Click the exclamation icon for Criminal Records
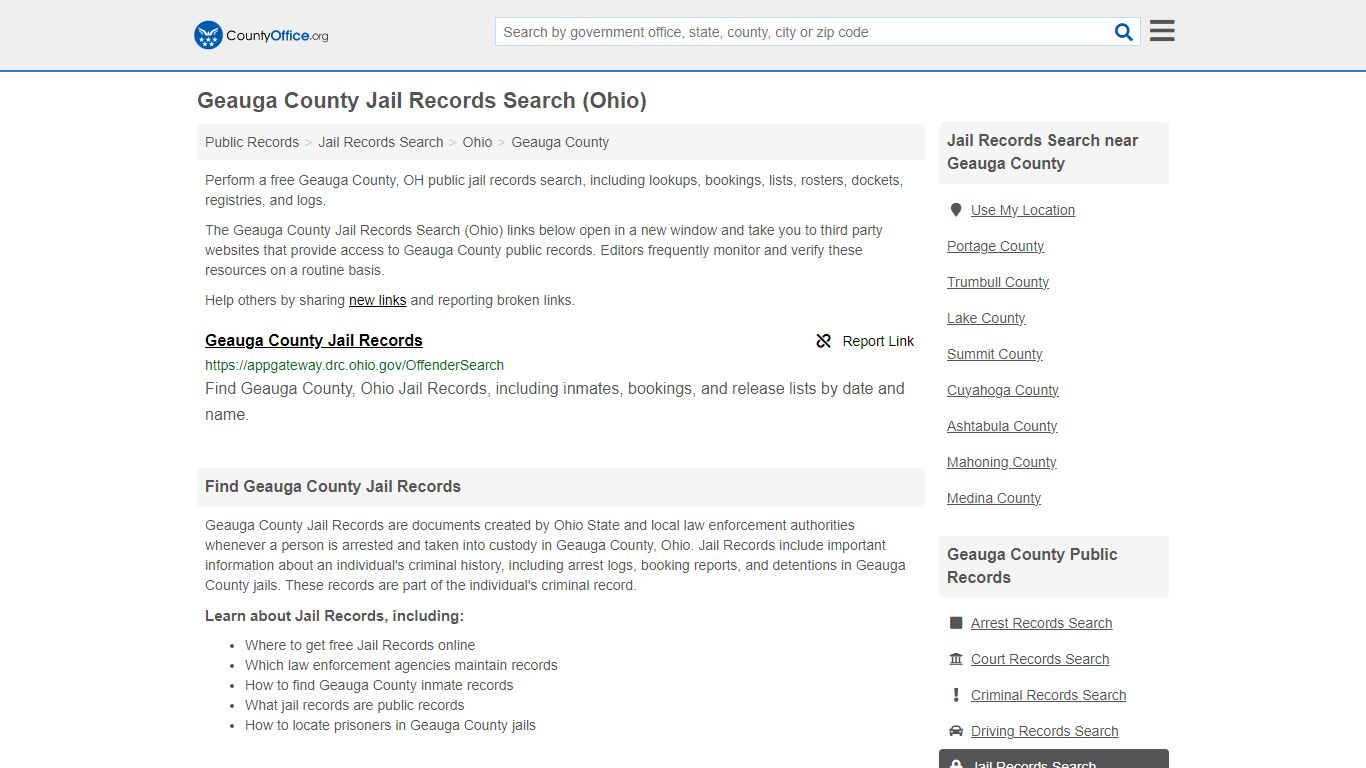The width and height of the screenshot is (1366, 768). tap(955, 695)
